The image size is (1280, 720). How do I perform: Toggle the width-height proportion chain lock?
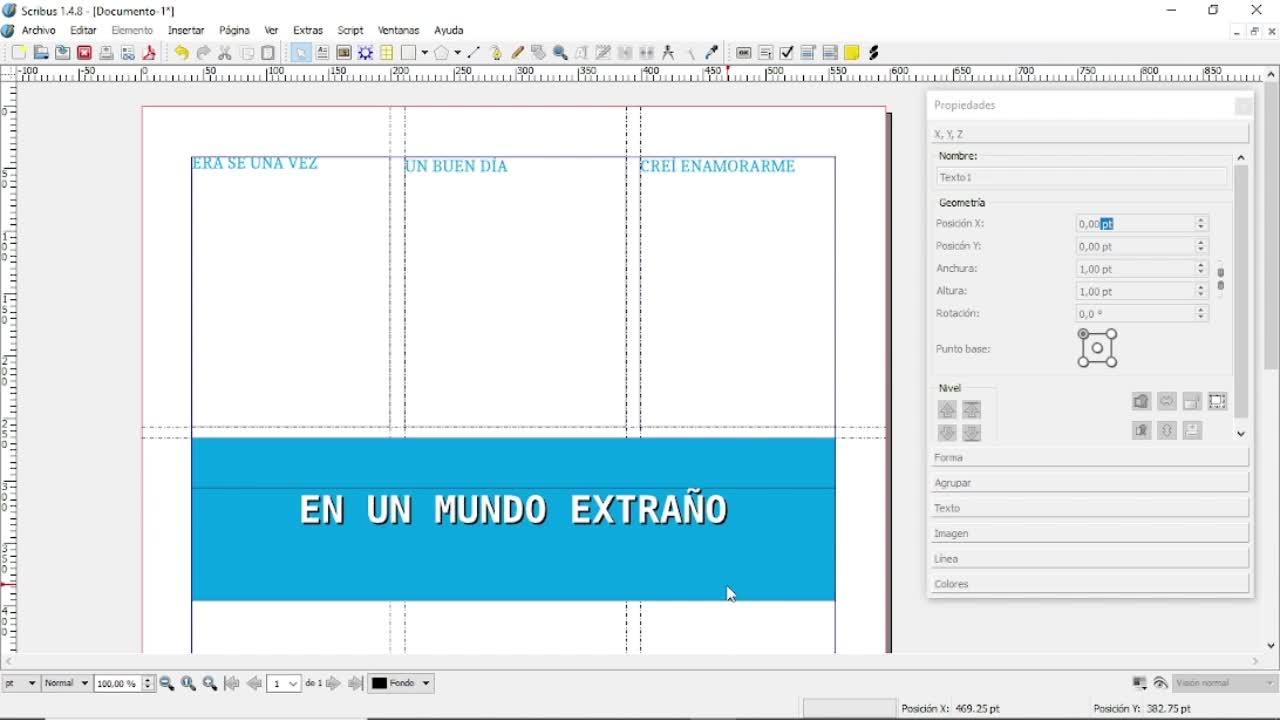[1220, 279]
